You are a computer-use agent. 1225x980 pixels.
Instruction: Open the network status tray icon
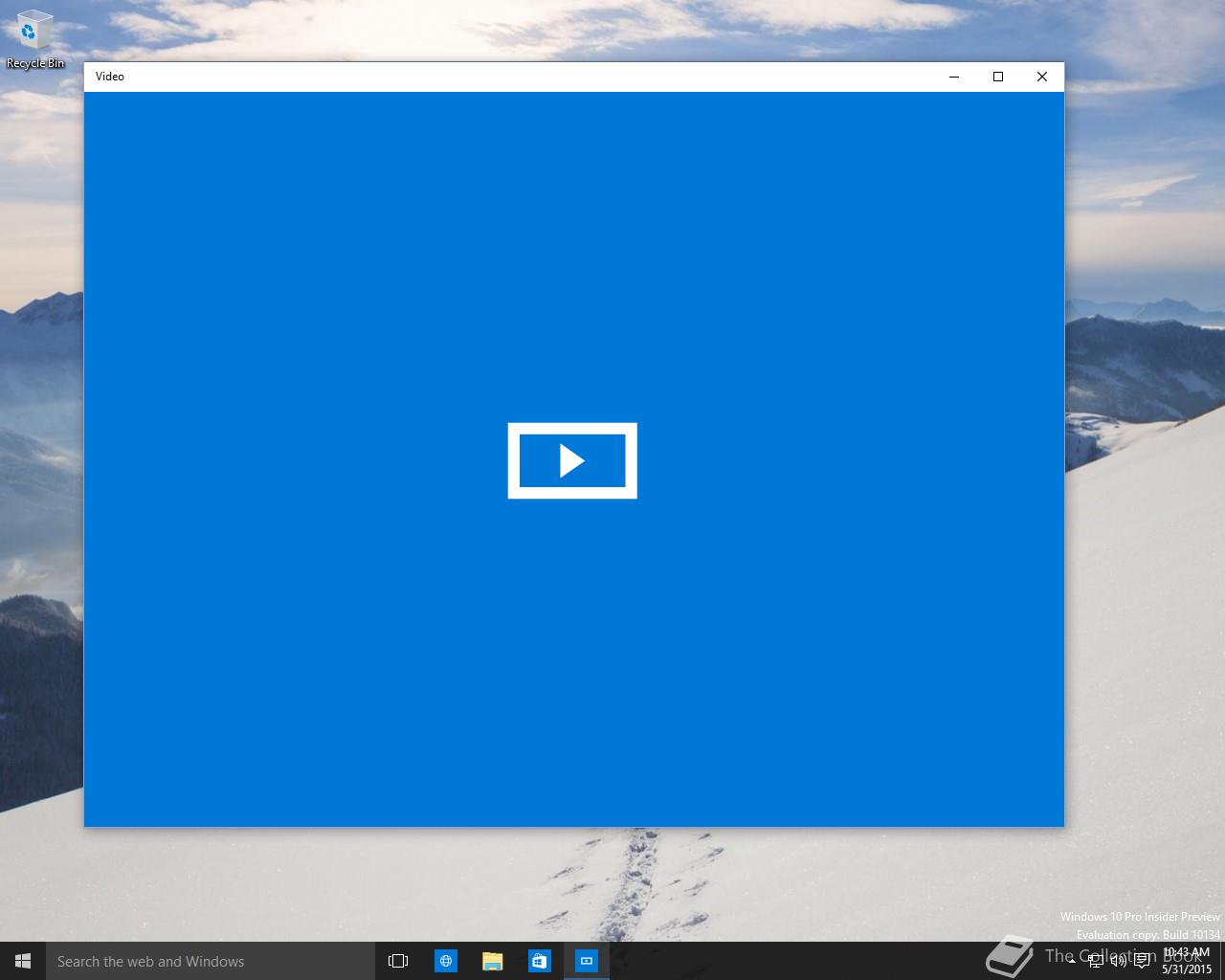tap(1095, 961)
